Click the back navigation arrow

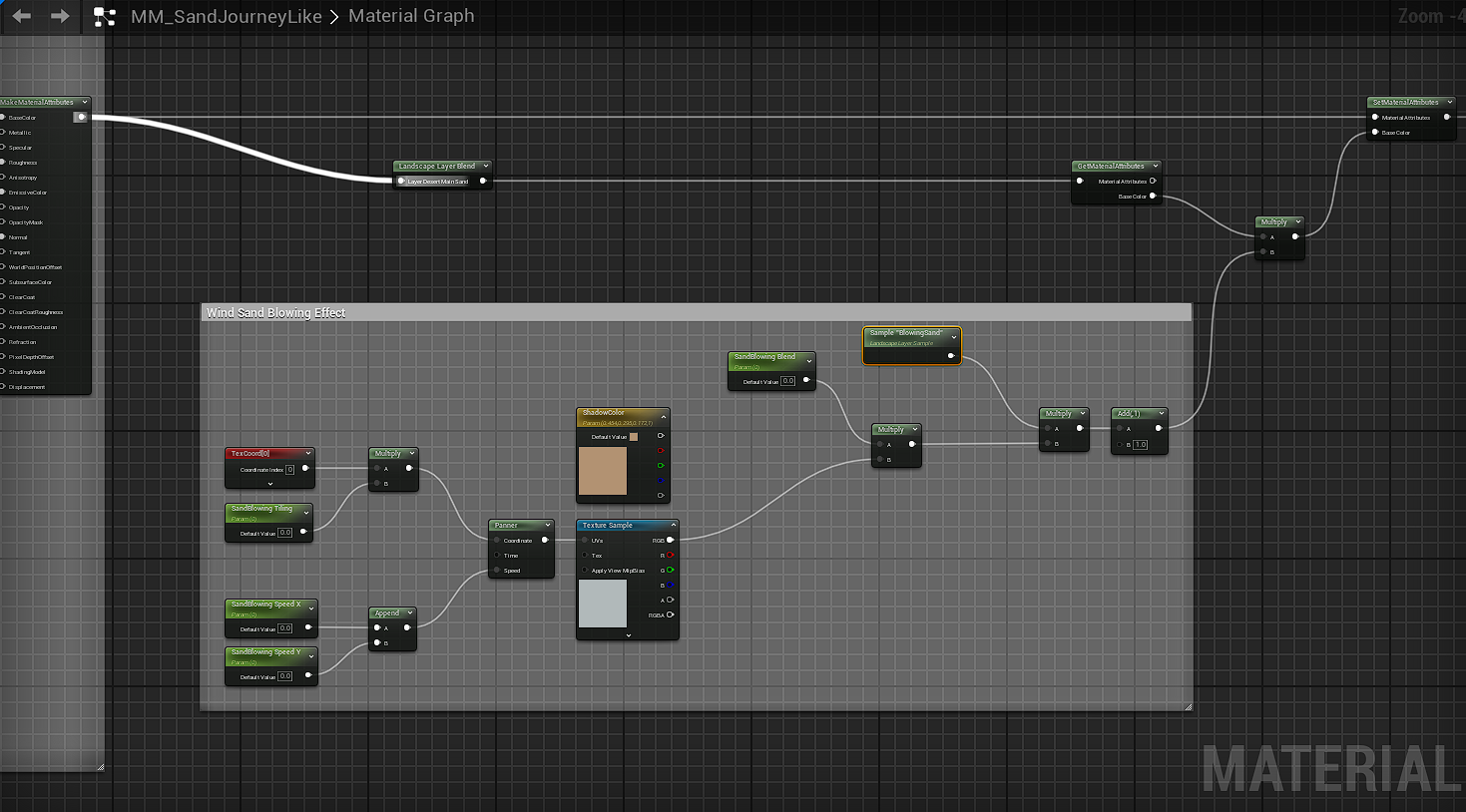point(21,16)
